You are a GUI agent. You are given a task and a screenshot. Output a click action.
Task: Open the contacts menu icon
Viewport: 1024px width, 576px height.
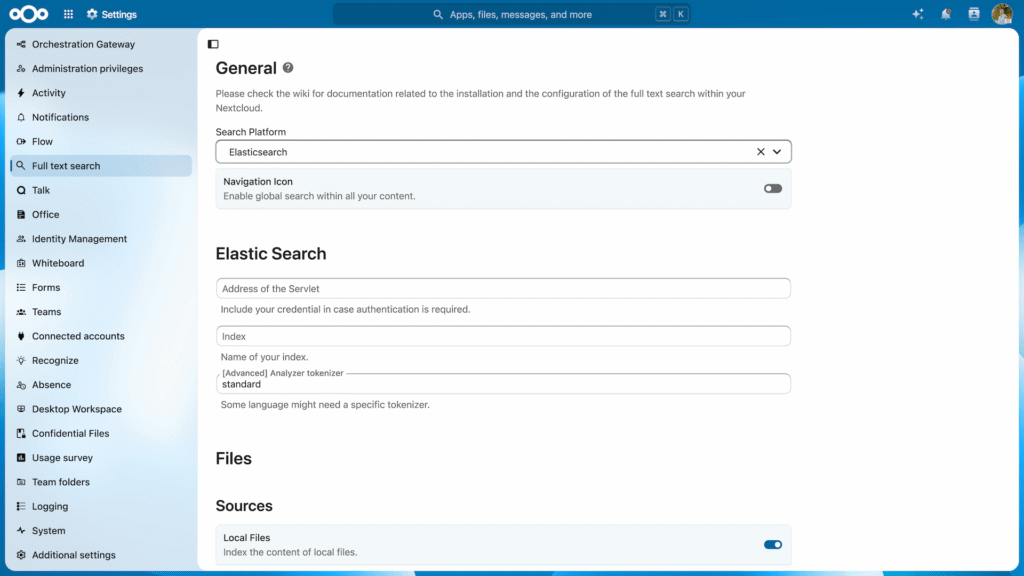[x=974, y=14]
